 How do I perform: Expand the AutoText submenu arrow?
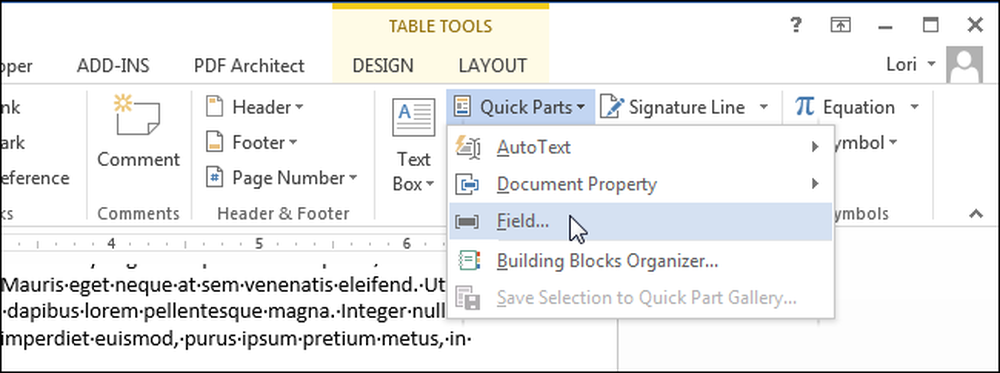point(814,147)
